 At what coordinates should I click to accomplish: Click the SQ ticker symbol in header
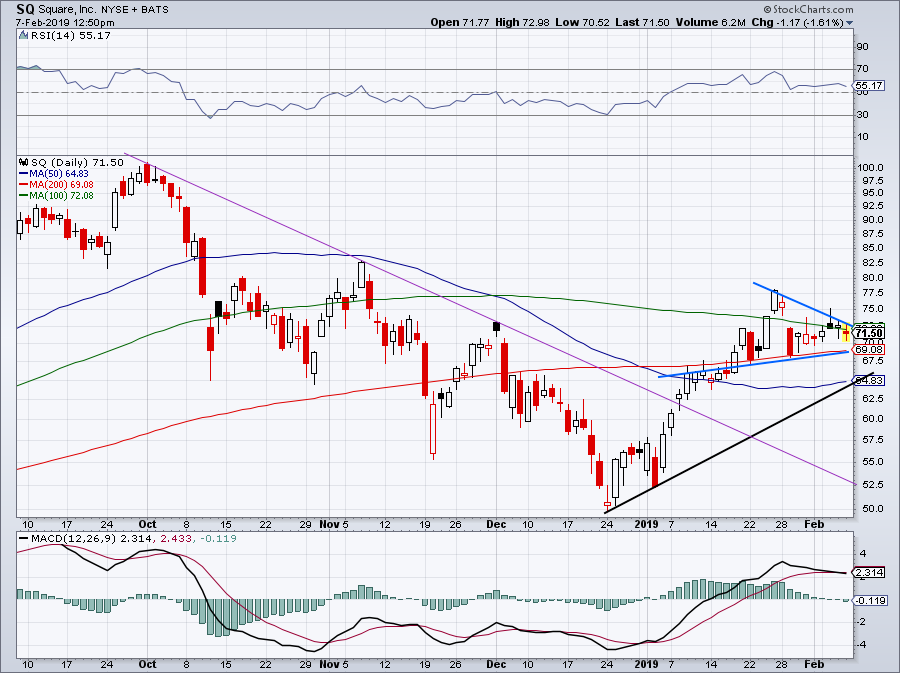click(x=25, y=10)
